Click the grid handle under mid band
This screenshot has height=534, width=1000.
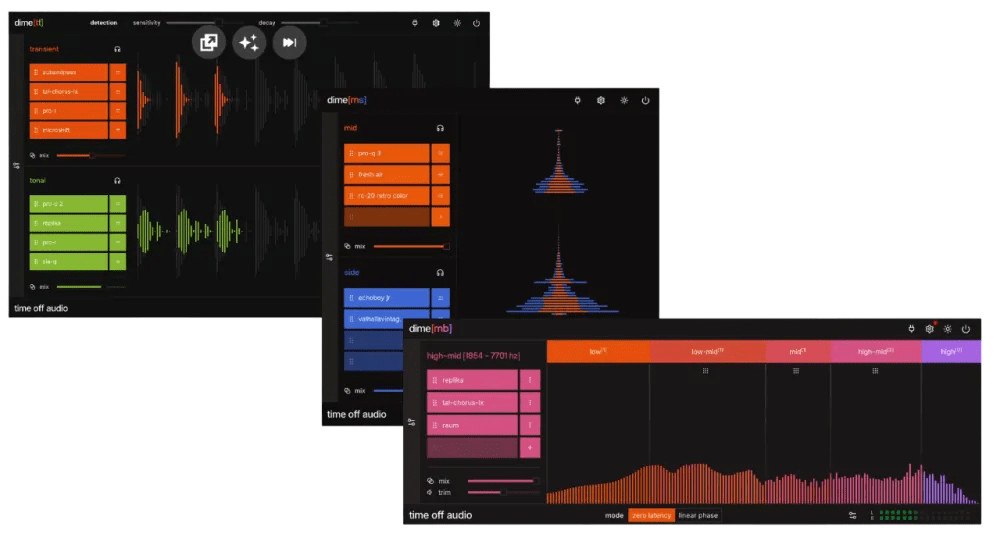[796, 371]
